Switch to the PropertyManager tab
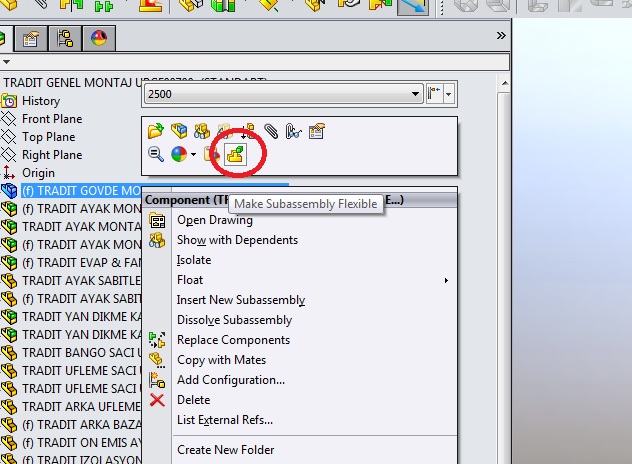The image size is (632, 464). point(31,39)
